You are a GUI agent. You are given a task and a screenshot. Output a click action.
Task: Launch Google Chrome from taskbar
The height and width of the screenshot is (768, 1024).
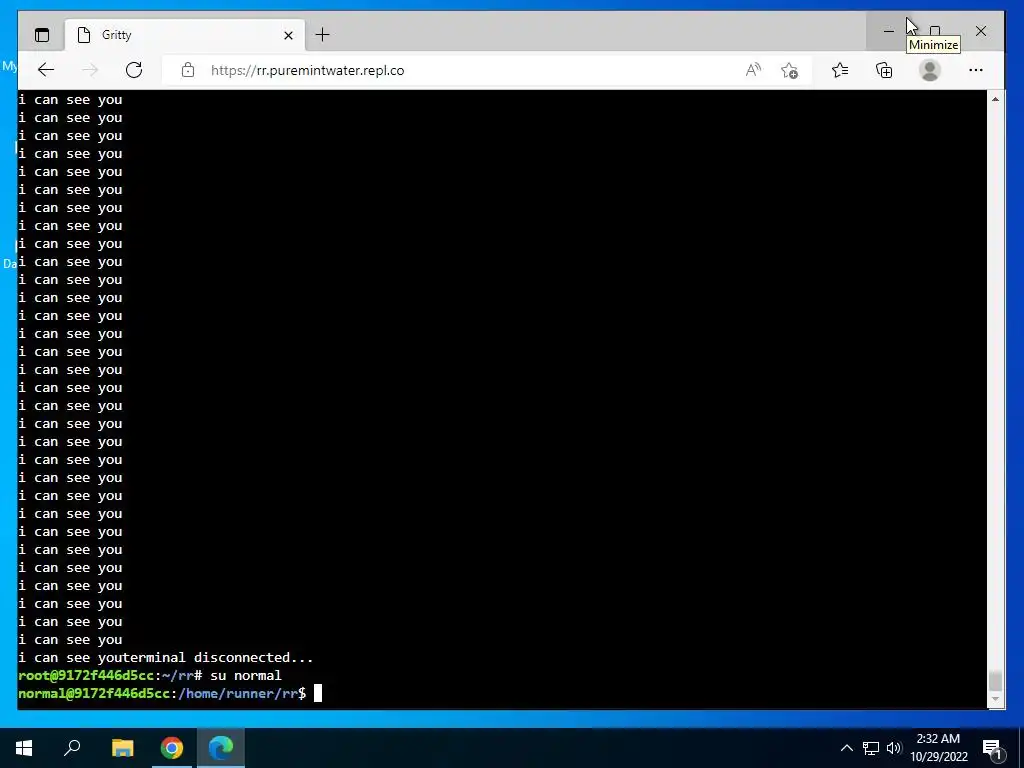[172, 748]
